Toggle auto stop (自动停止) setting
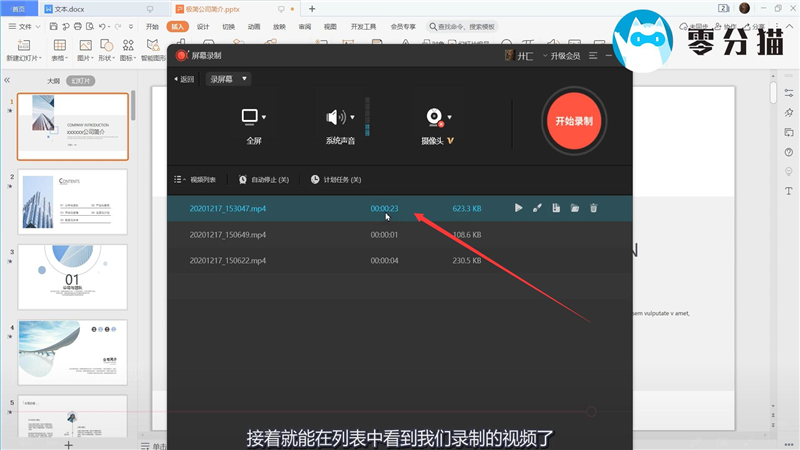This screenshot has height=450, width=800. coord(264,180)
